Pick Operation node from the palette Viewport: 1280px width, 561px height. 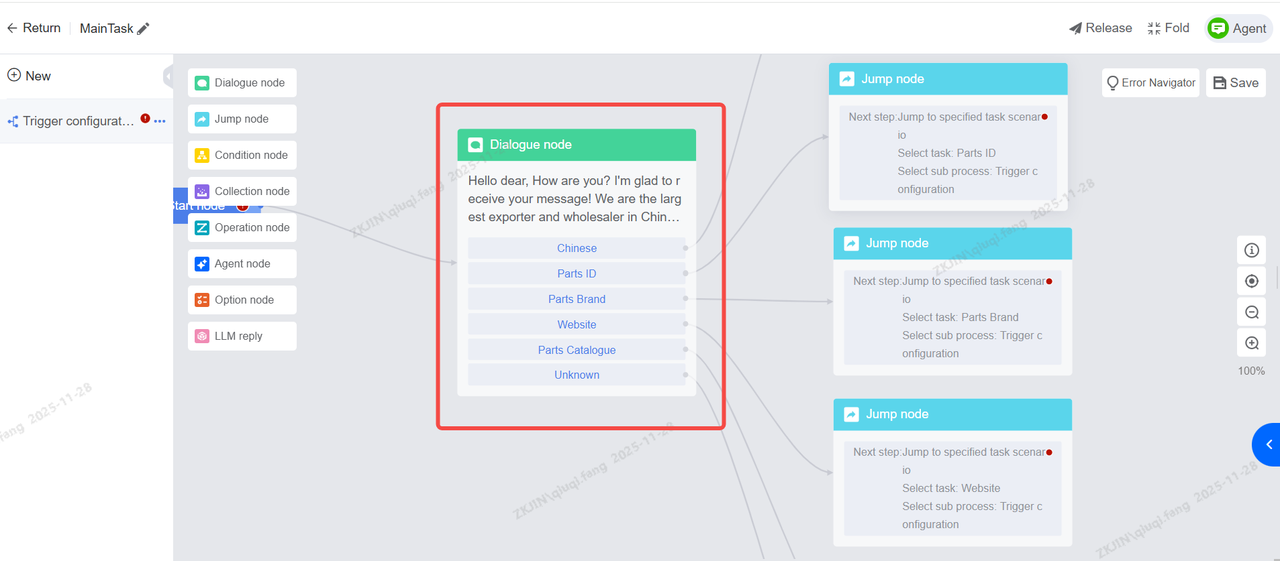[242, 227]
